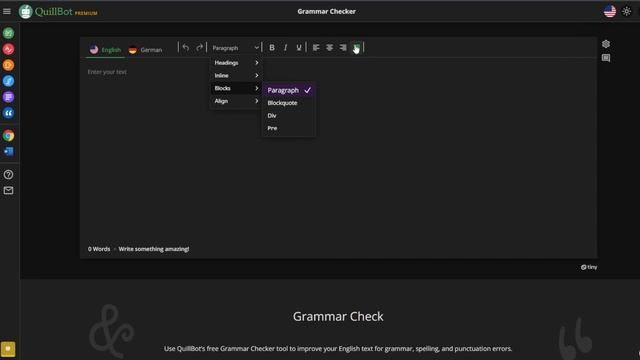
Task: Click the Grammar Check heading
Action: [x=338, y=316]
